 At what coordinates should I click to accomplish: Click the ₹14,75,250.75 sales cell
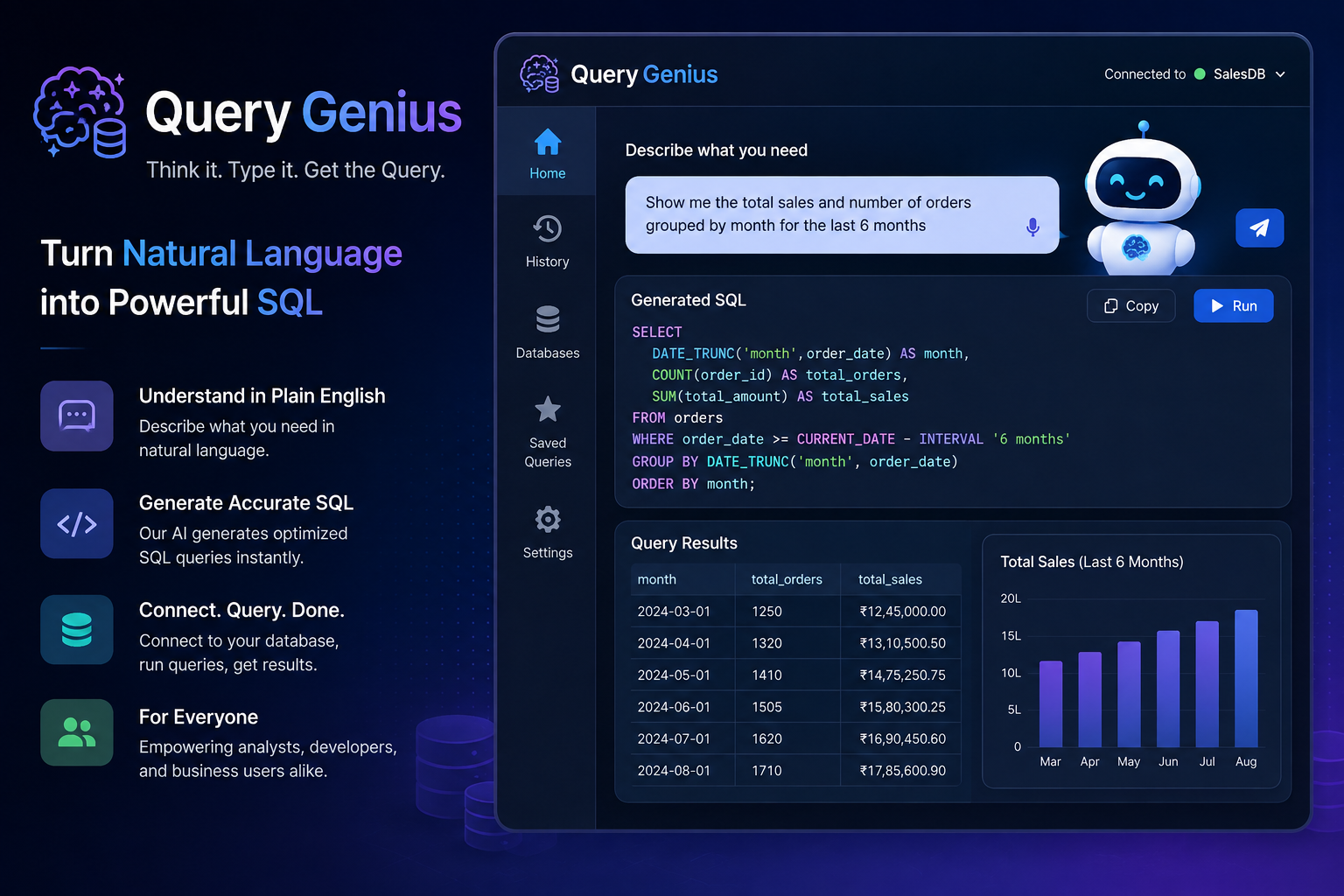click(902, 675)
